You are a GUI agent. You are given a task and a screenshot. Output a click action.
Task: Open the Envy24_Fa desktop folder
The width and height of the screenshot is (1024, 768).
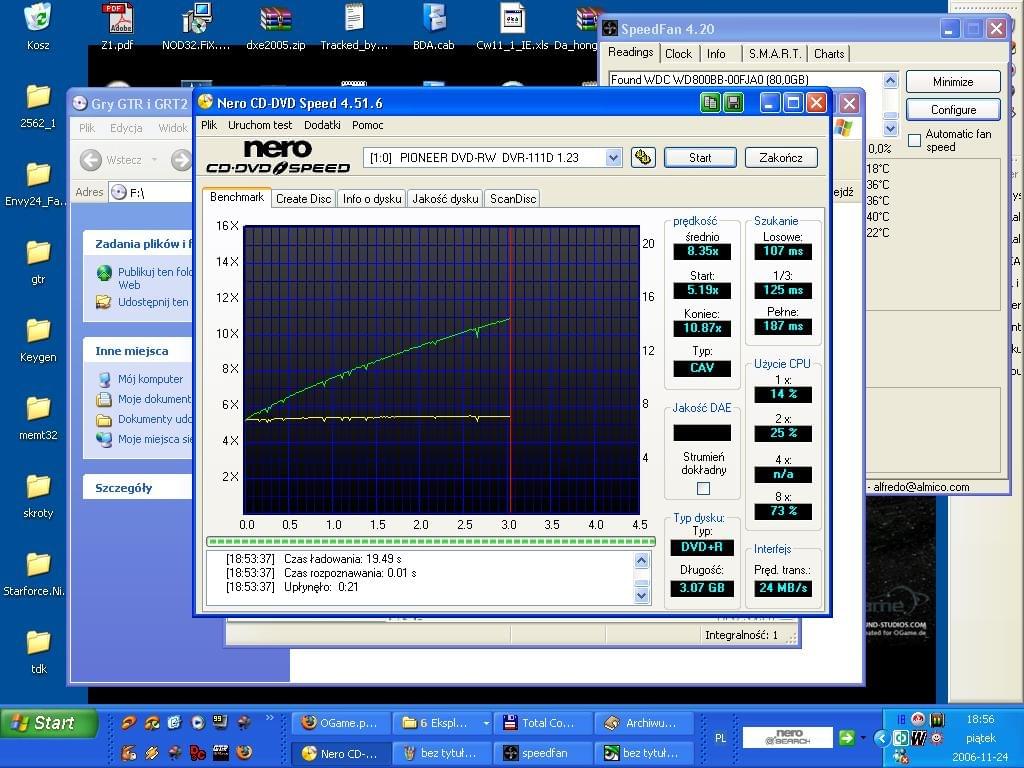click(x=37, y=184)
